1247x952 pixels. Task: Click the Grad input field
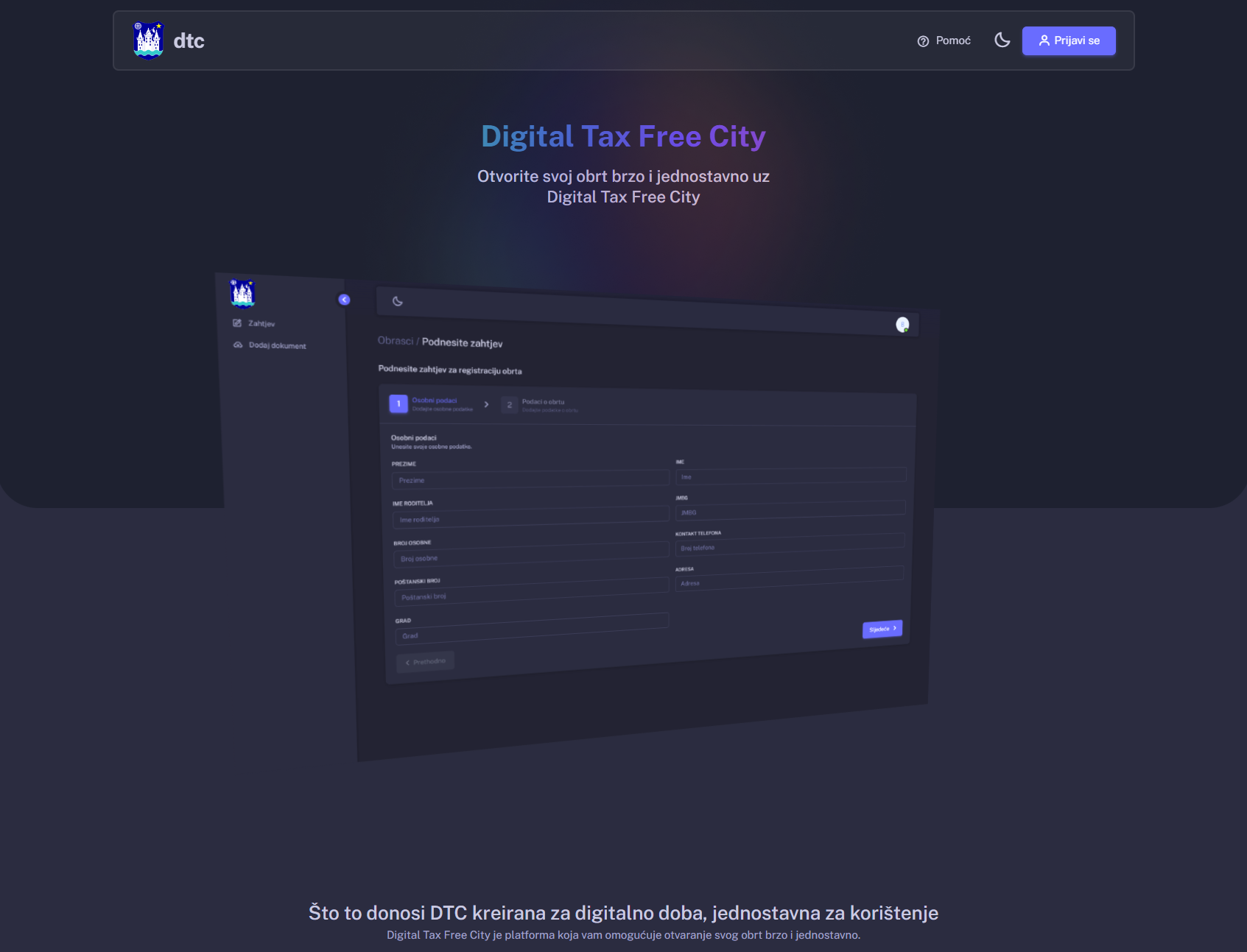pyautogui.click(x=531, y=632)
